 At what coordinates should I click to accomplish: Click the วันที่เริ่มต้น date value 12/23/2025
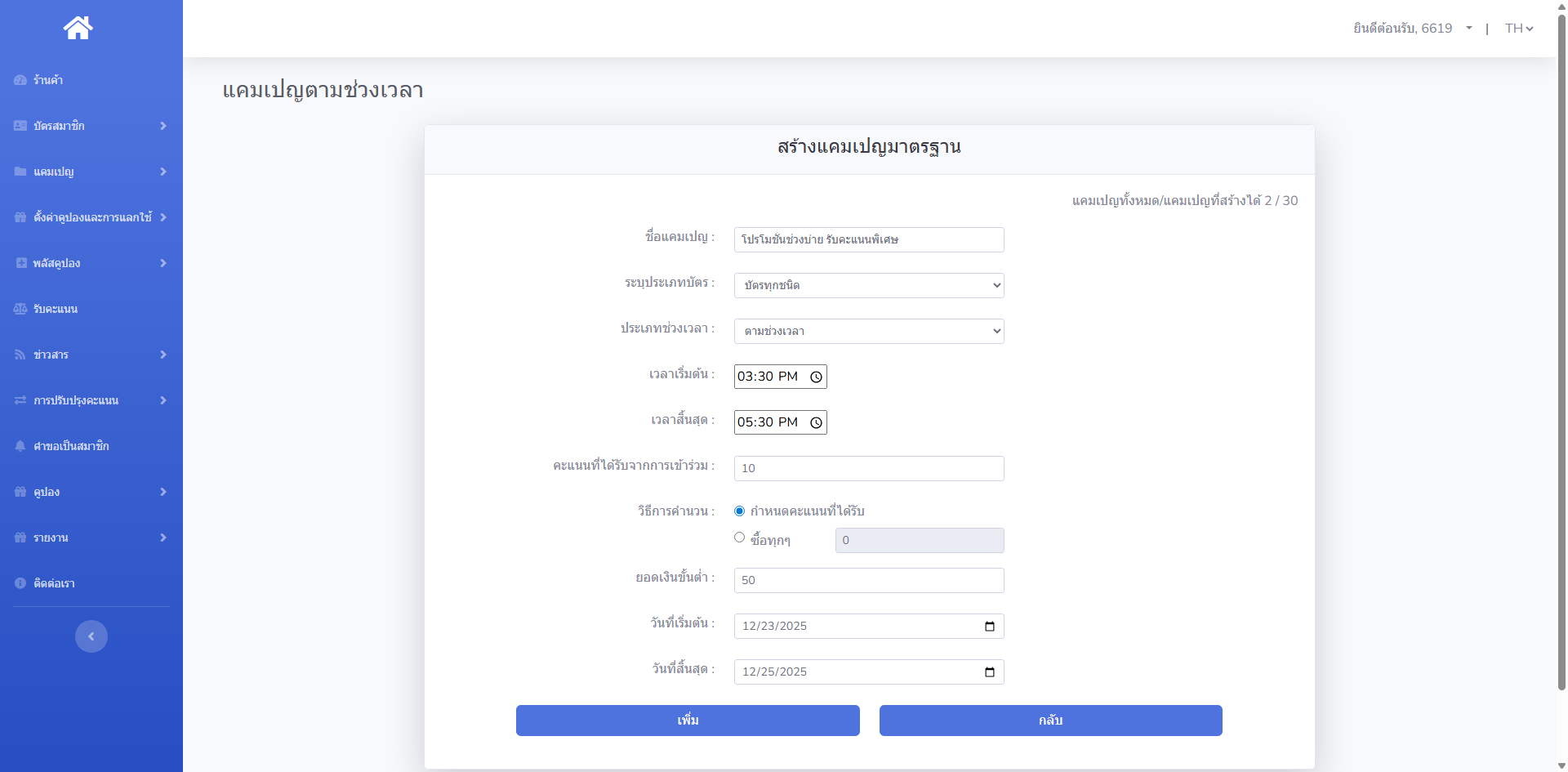coord(774,626)
